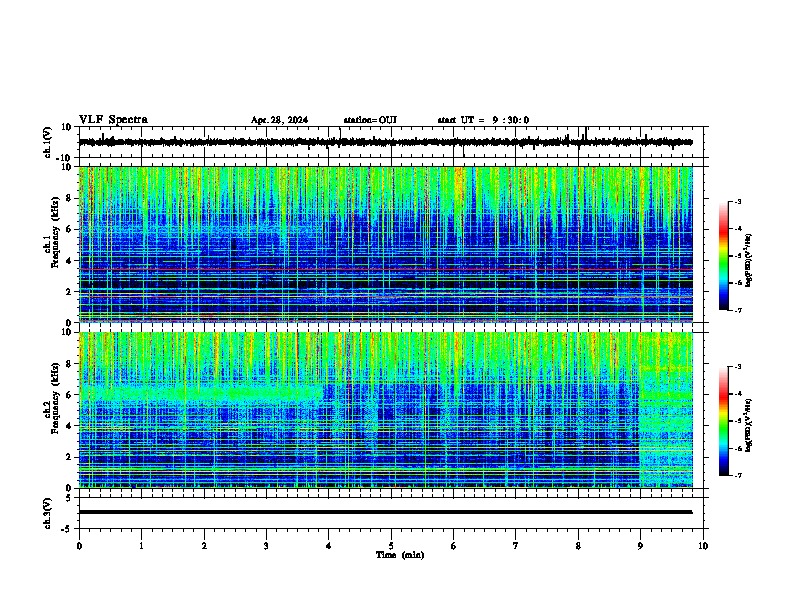Click inside the ch.2 spectrogram plot
This screenshot has height=612, width=792.
point(385,410)
